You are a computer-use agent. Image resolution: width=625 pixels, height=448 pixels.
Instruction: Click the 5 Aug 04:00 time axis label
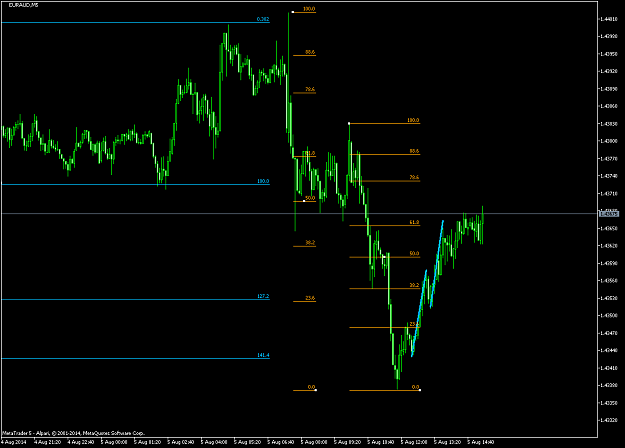[x=214, y=442]
